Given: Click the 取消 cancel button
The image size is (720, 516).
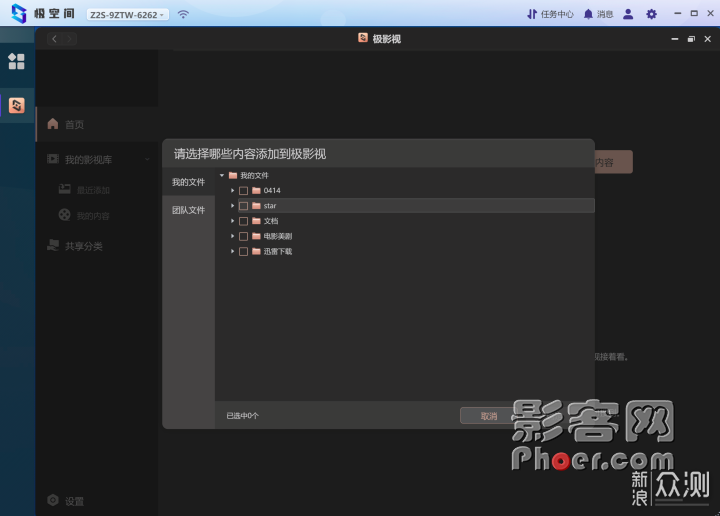Looking at the screenshot, I should point(489,416).
